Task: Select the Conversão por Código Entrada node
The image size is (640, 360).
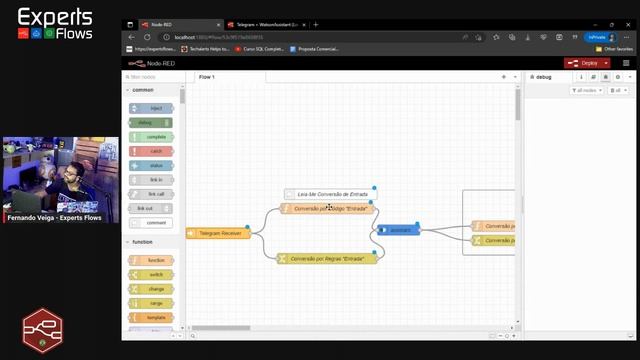Action: click(x=327, y=209)
